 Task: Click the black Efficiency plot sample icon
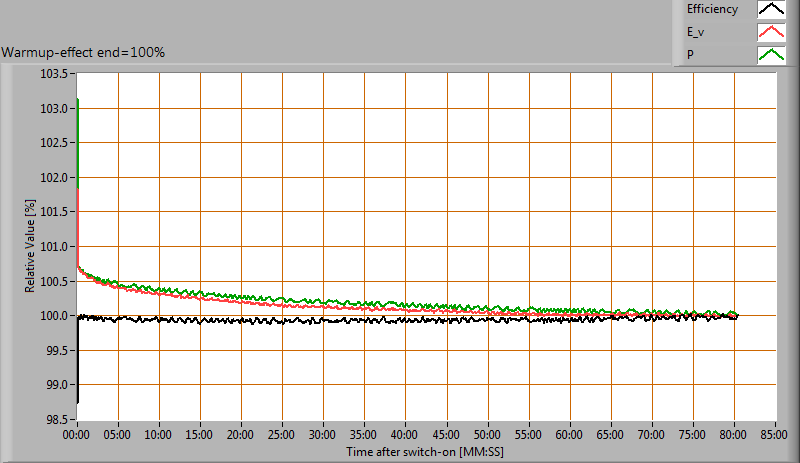(772, 10)
